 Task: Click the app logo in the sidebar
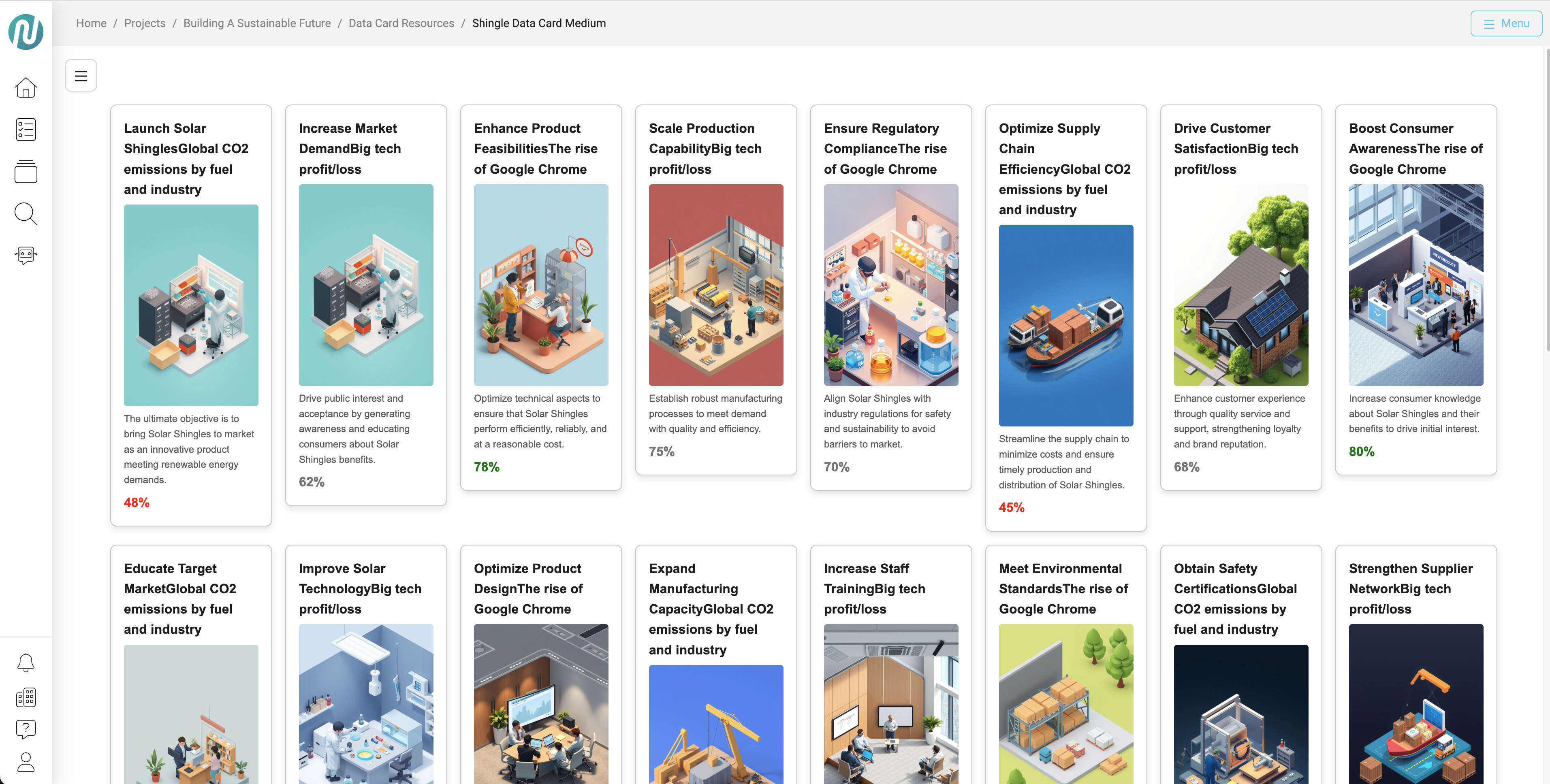click(x=26, y=31)
